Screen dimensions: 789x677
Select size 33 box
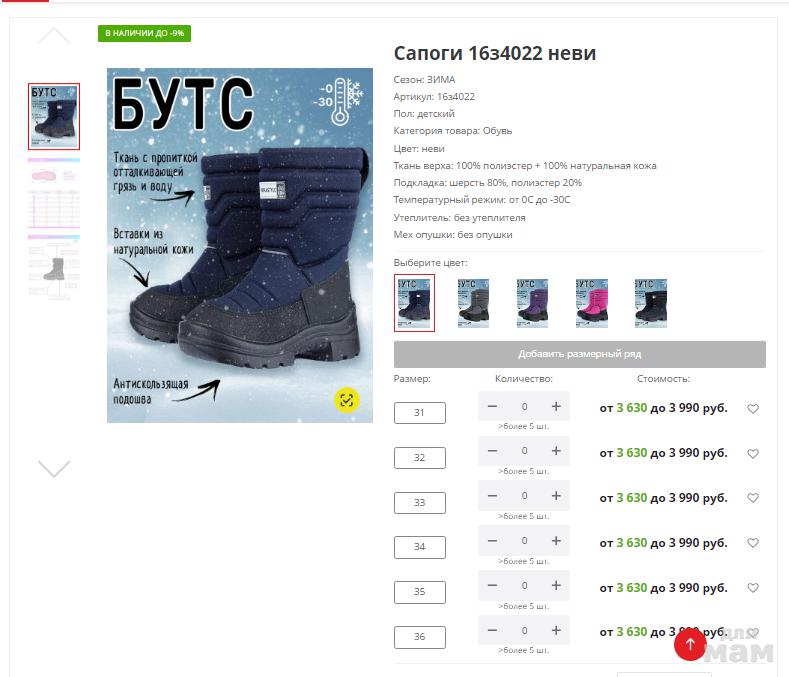(420, 502)
